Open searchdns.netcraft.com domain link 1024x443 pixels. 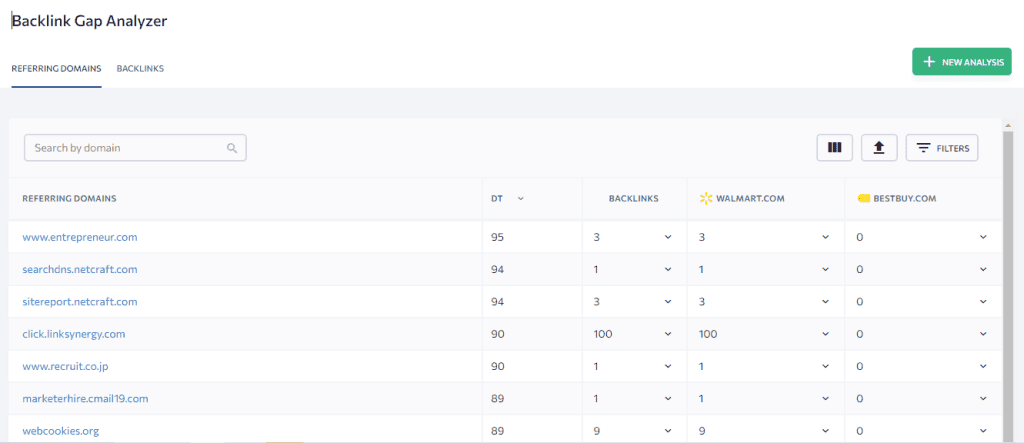[80, 269]
